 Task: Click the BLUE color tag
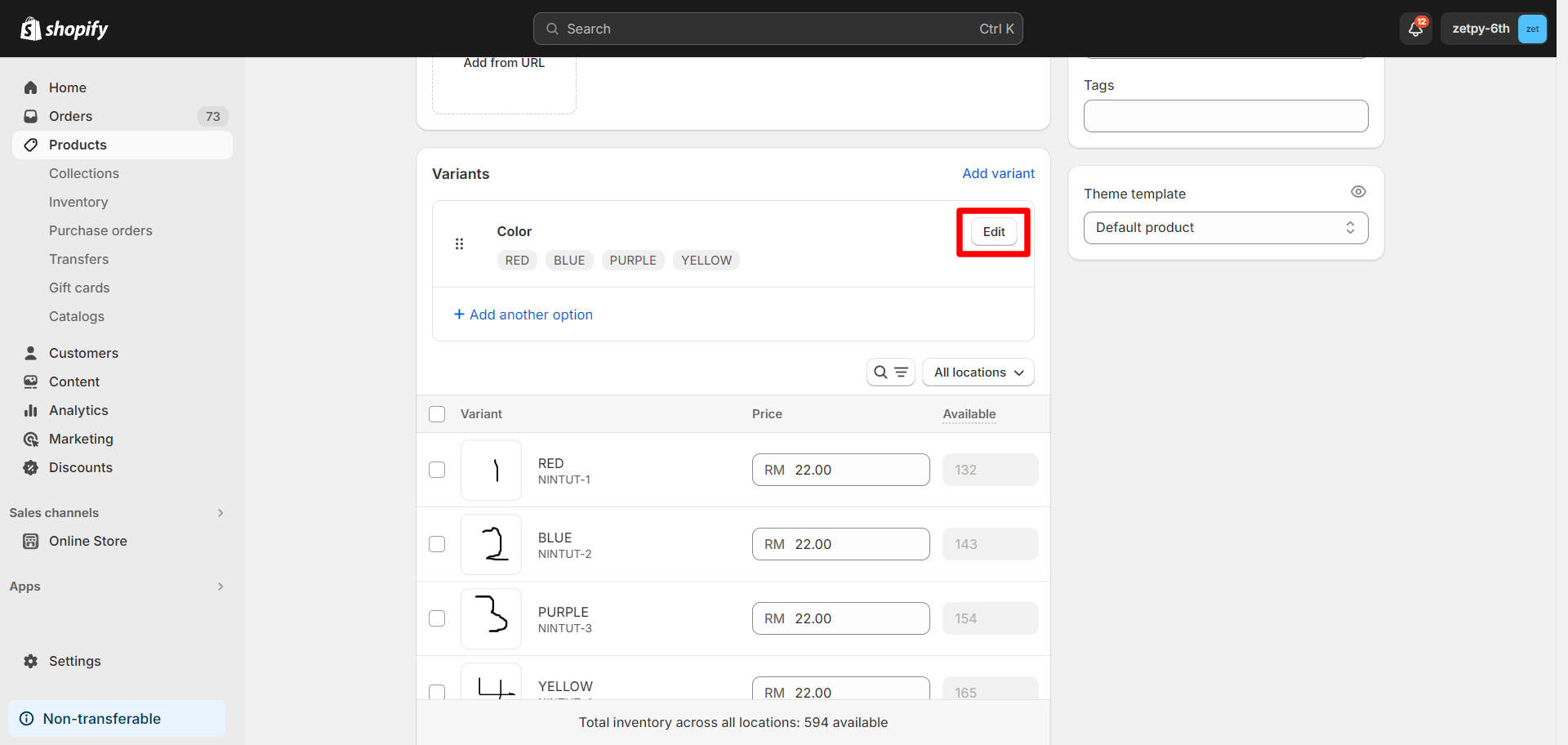[x=569, y=261]
